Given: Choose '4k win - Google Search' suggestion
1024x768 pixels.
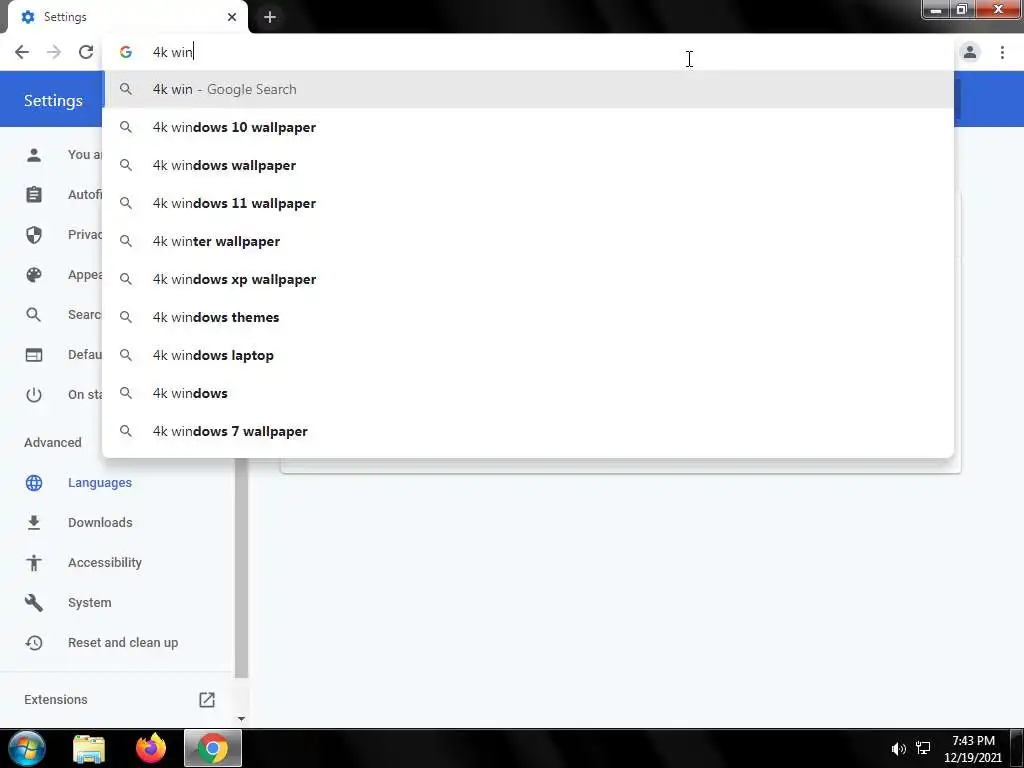Looking at the screenshot, I should (x=528, y=89).
